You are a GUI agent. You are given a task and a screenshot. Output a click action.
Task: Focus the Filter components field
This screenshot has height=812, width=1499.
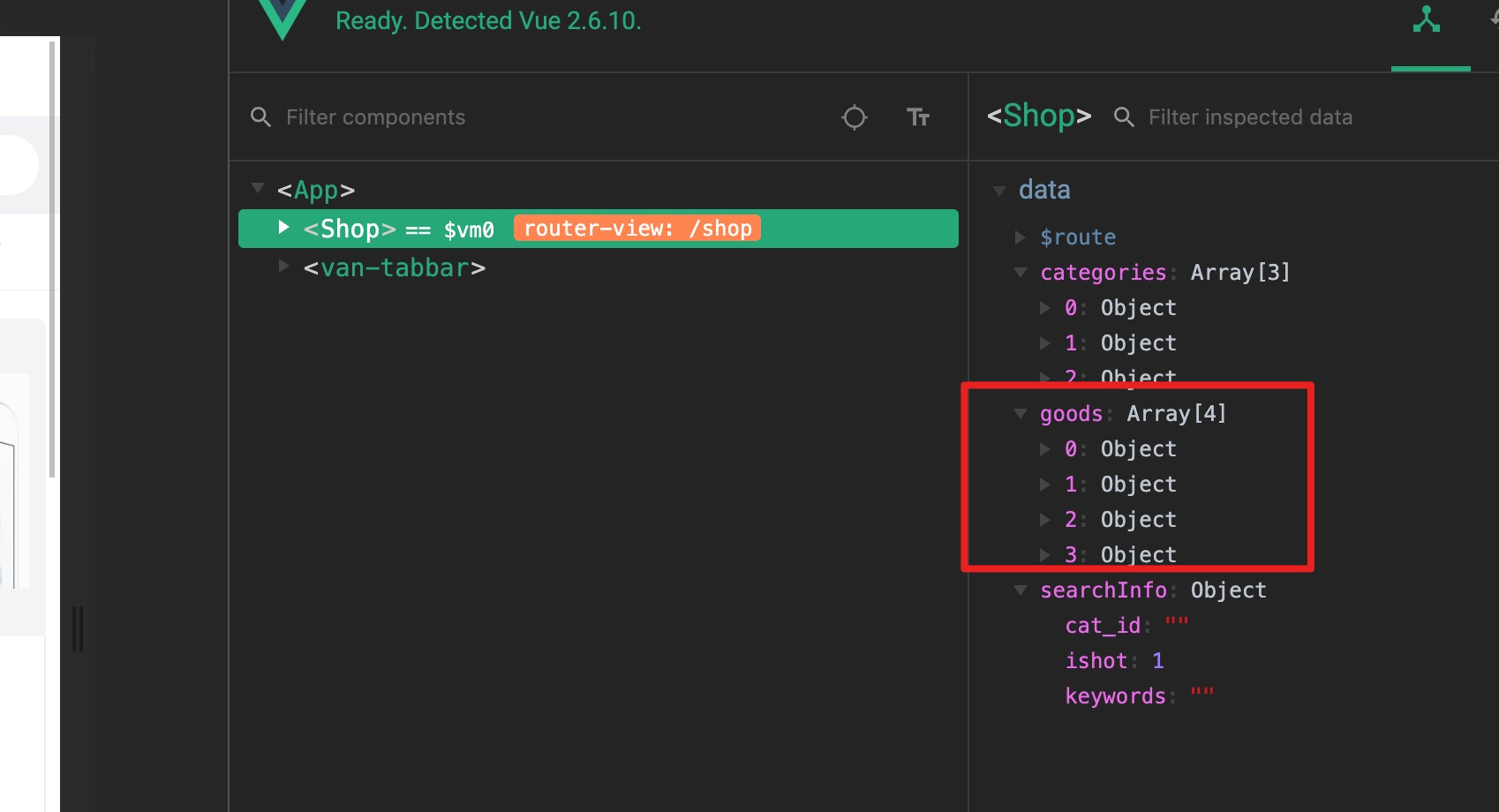point(375,117)
